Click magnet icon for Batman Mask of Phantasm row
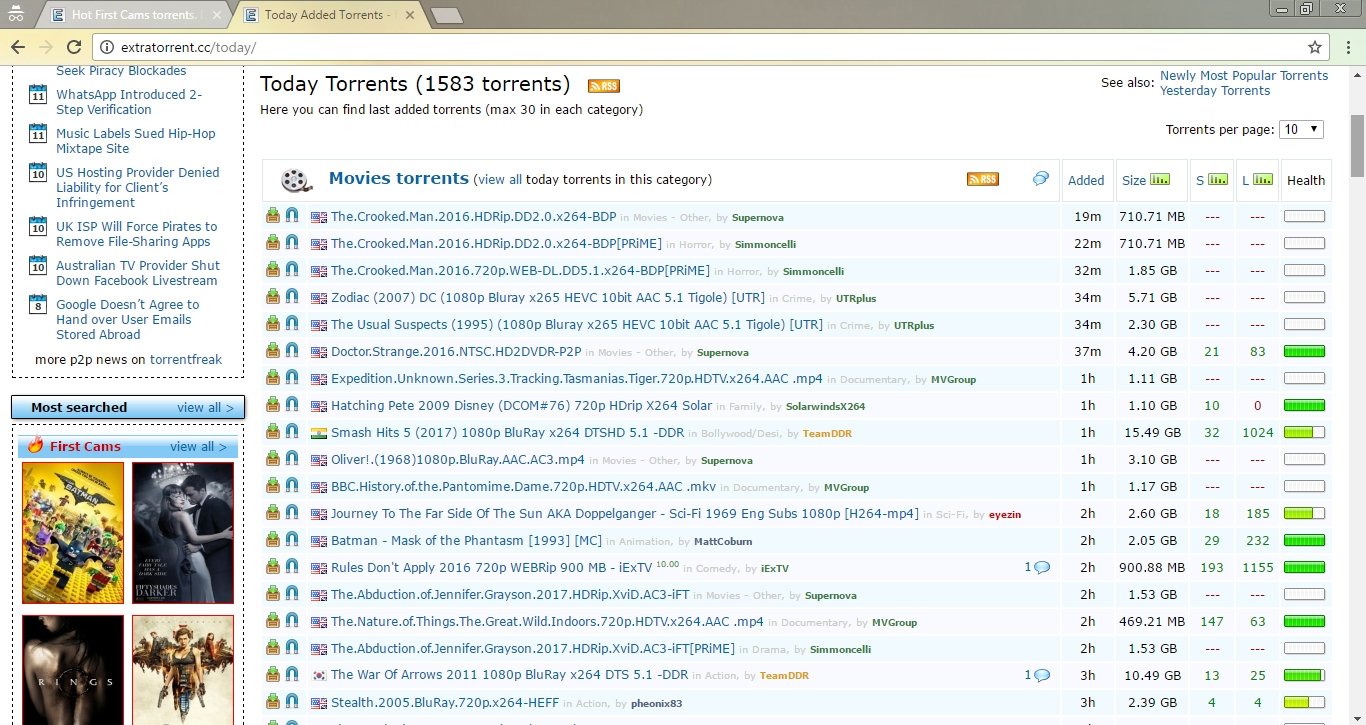The height and width of the screenshot is (725, 1366). point(292,540)
